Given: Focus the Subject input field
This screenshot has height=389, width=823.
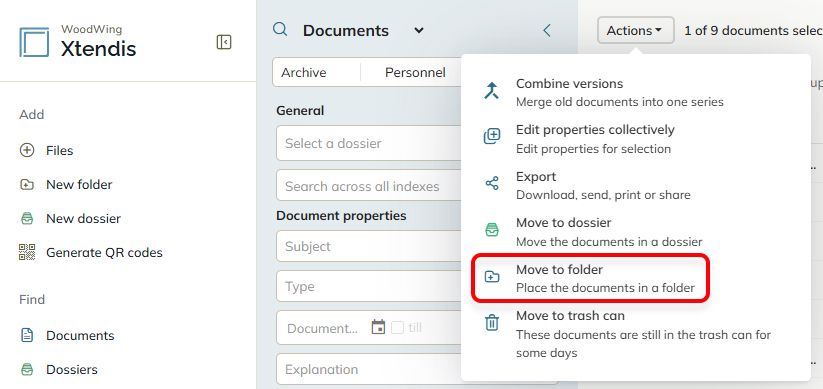Looking at the screenshot, I should (x=368, y=246).
